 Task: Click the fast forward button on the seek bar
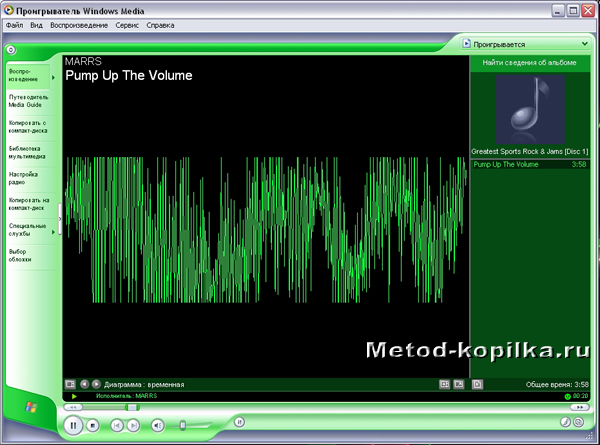point(579,408)
